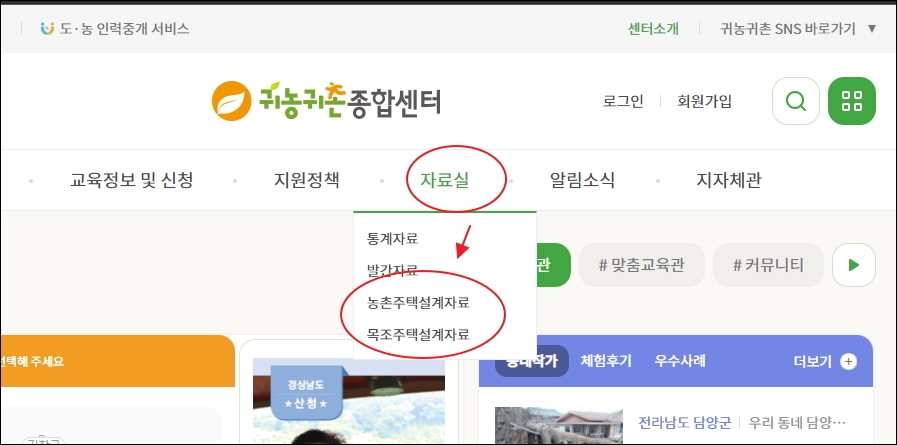Open the 지원정책 menu
Viewport: 897px width, 445px height.
point(307,180)
